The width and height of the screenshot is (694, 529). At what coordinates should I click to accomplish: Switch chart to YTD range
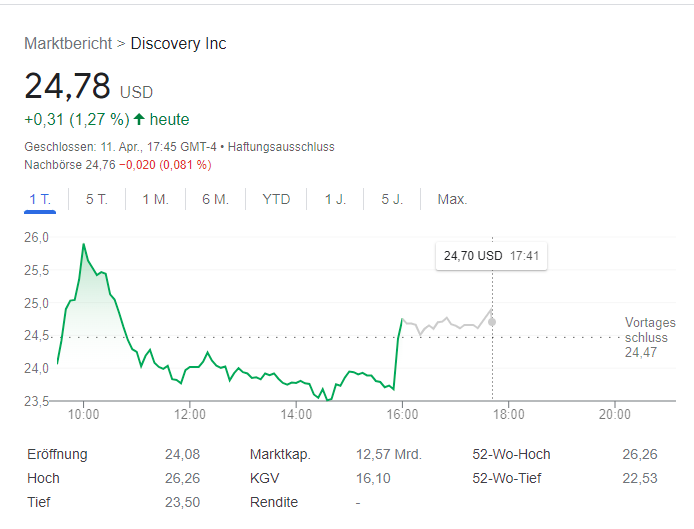tap(276, 199)
